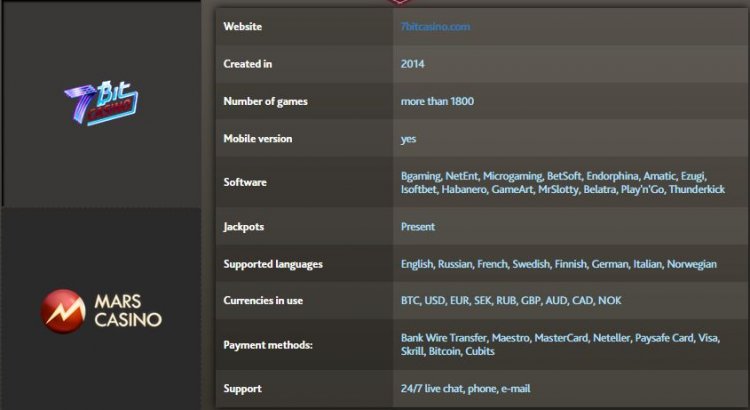
Task: Click the 'Website' row label
Action: [x=243, y=26]
